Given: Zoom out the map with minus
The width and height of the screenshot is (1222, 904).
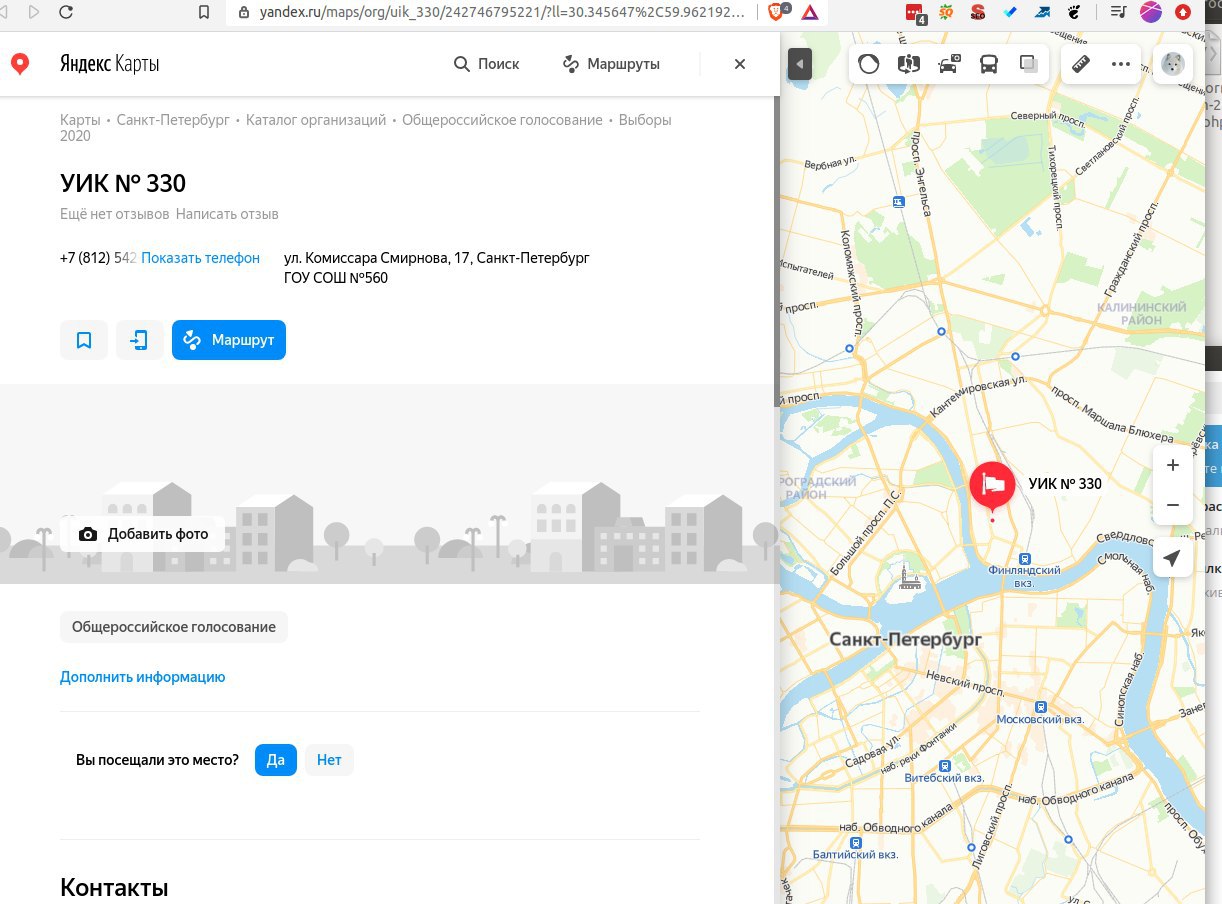Looking at the screenshot, I should point(1173,505).
